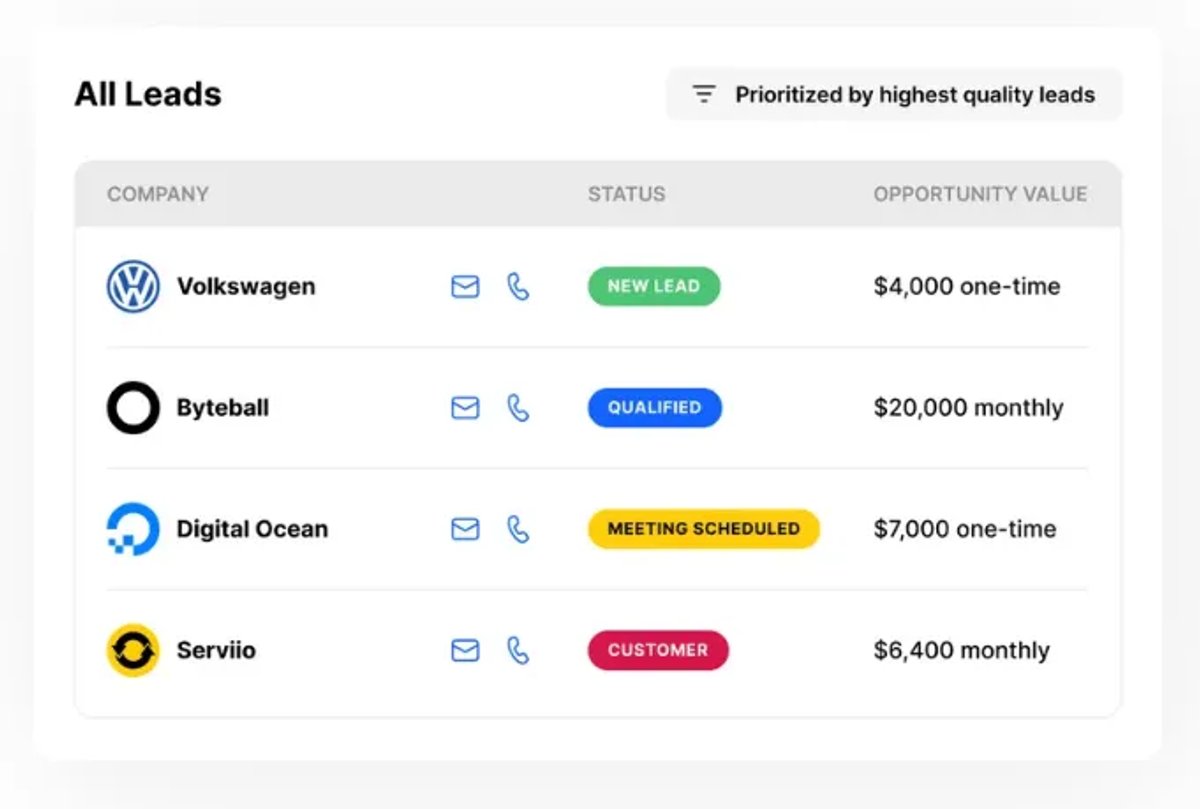Open the 'Prioritized by highest quality leads' filter
This screenshot has width=1200, height=809.
[894, 95]
